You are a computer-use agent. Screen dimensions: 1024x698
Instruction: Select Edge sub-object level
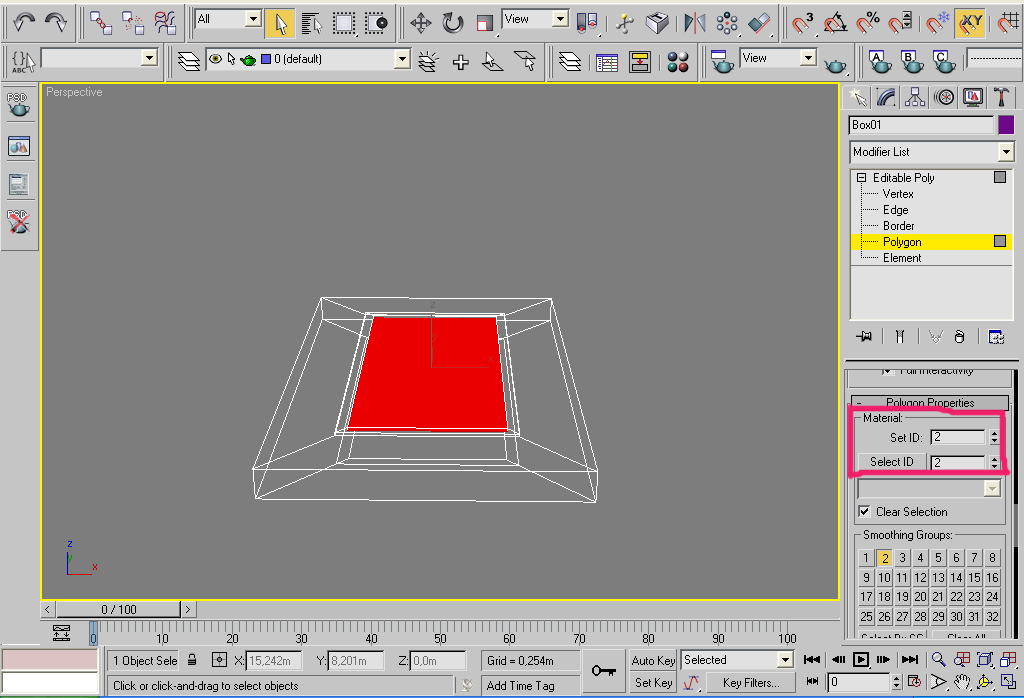click(895, 210)
